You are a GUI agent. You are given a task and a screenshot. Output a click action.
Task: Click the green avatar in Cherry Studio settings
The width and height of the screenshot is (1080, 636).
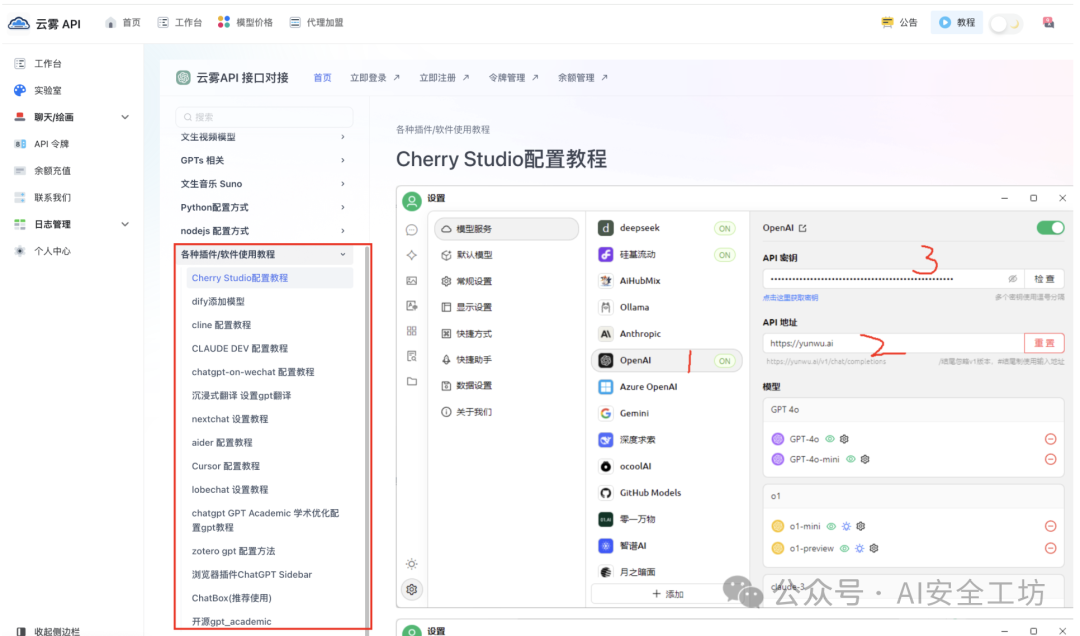point(412,201)
